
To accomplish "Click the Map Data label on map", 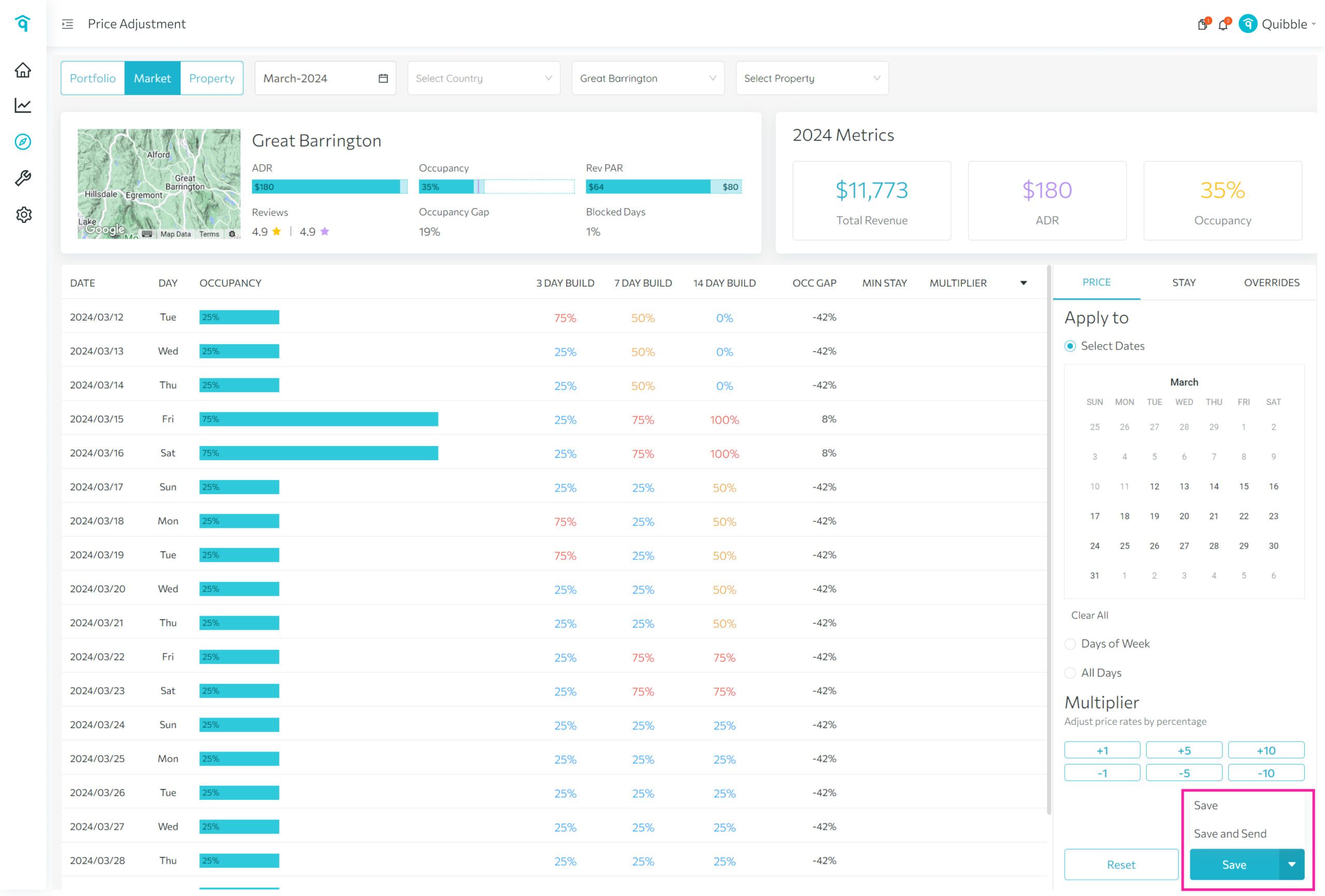I will click(x=175, y=234).
